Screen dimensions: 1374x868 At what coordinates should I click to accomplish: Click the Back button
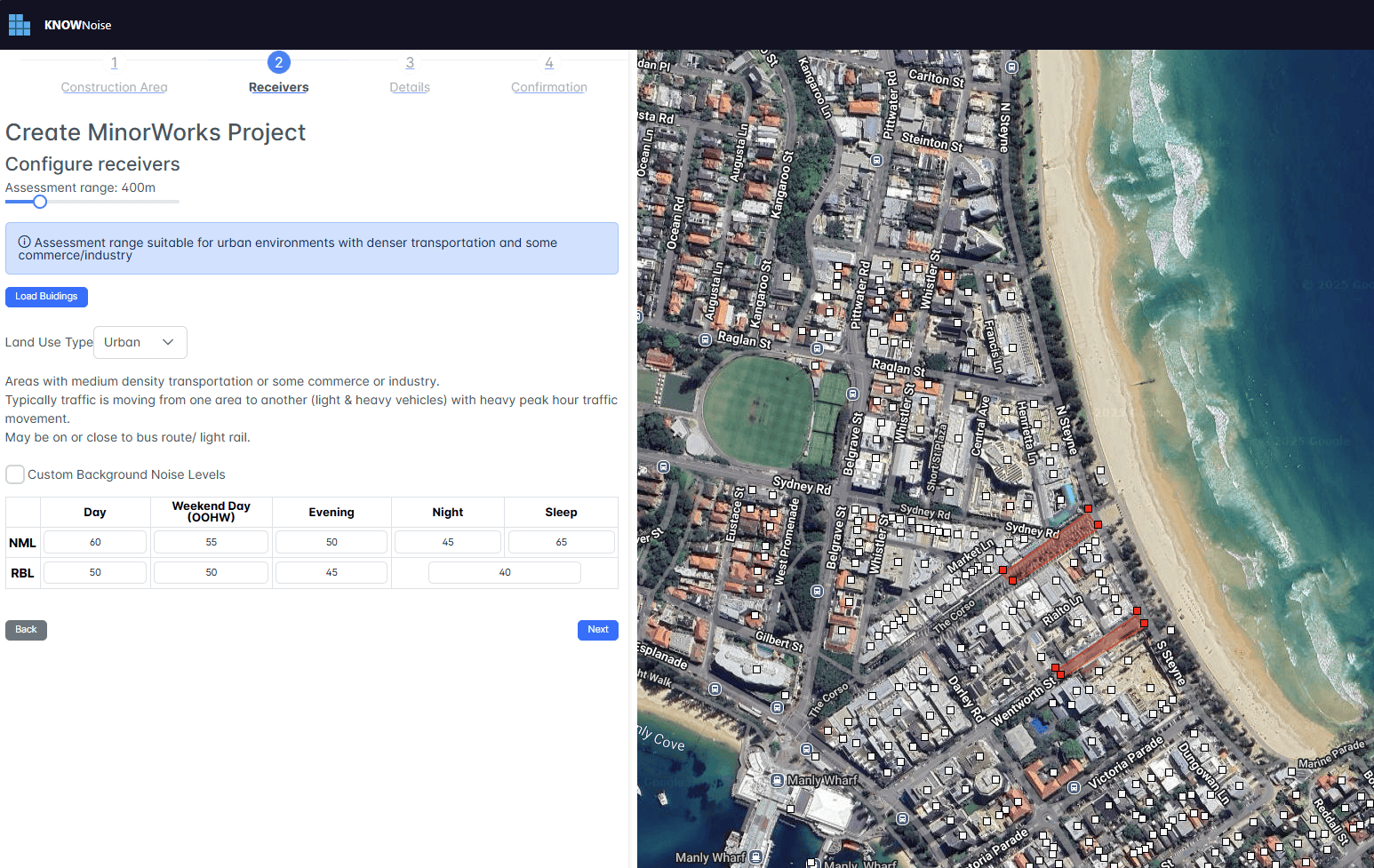click(26, 630)
